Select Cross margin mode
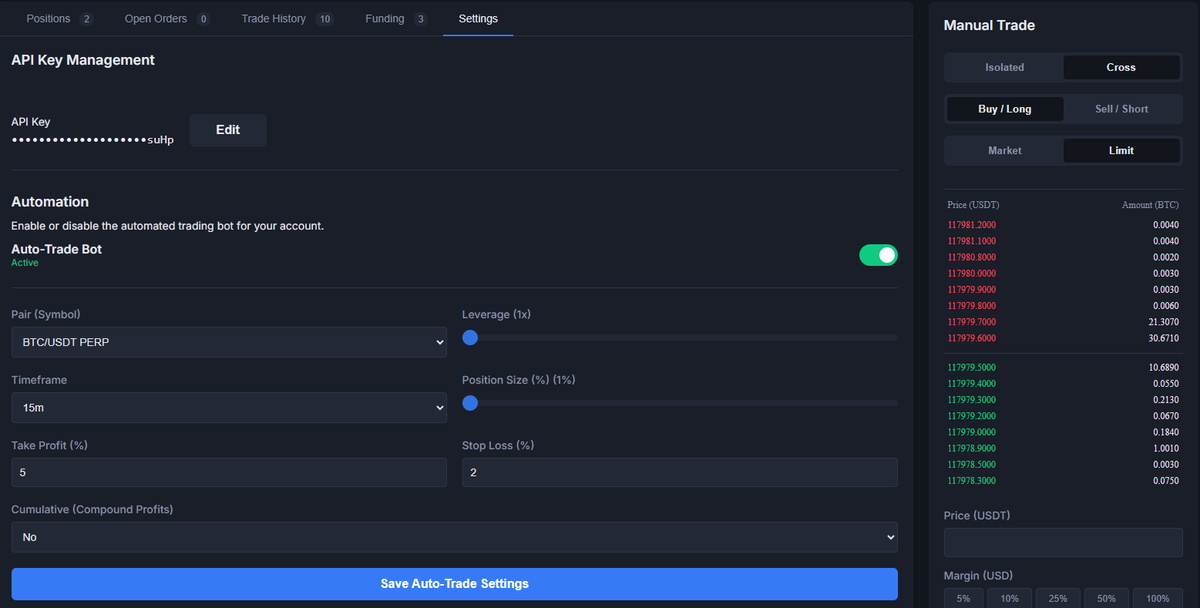 tap(1121, 67)
